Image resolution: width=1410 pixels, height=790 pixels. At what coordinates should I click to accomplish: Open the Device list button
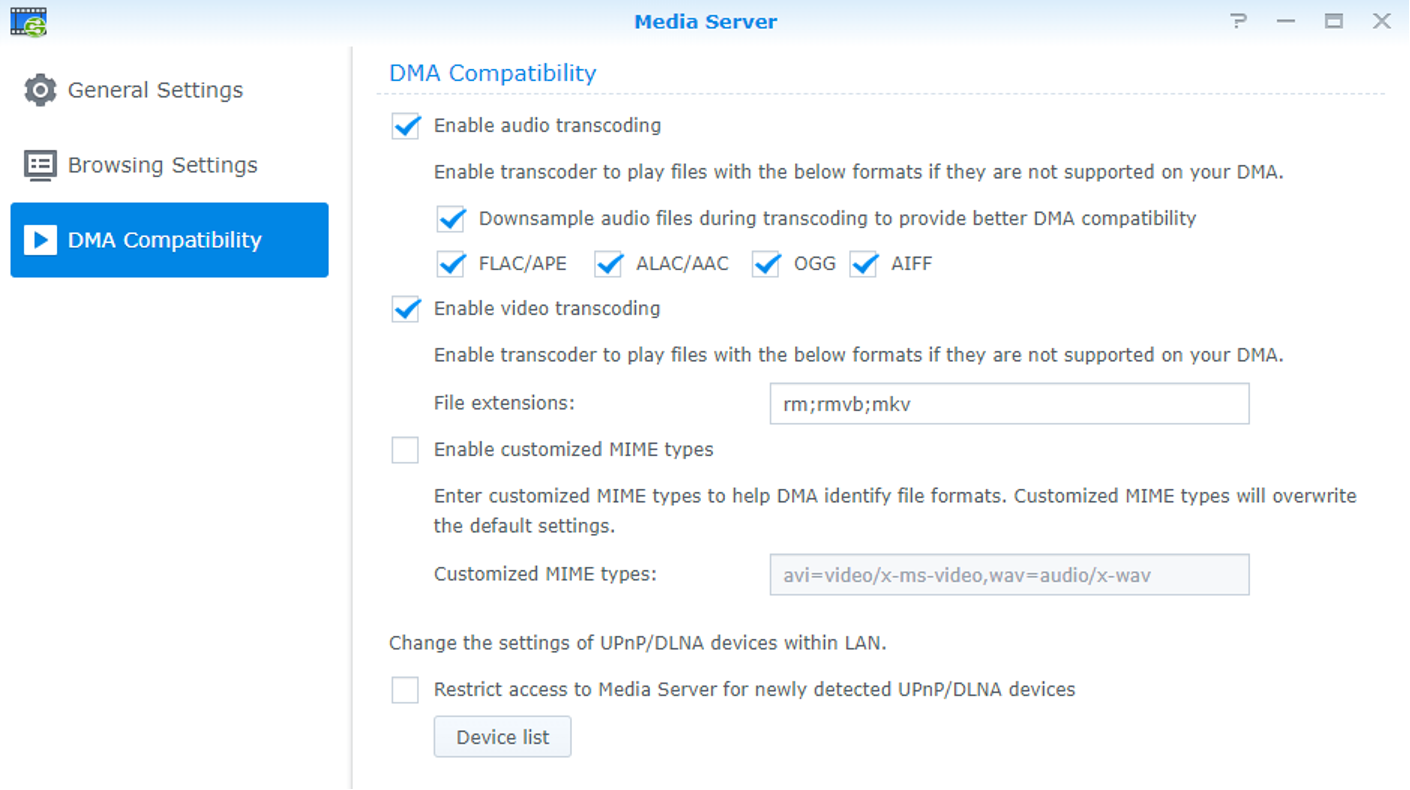point(502,737)
